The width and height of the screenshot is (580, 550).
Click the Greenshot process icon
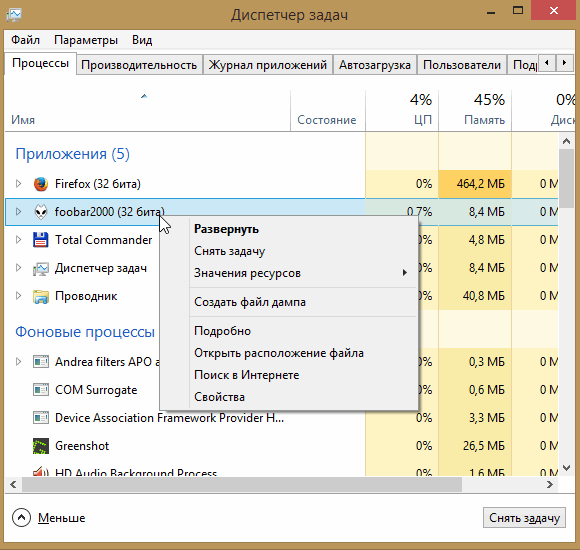pos(41,446)
